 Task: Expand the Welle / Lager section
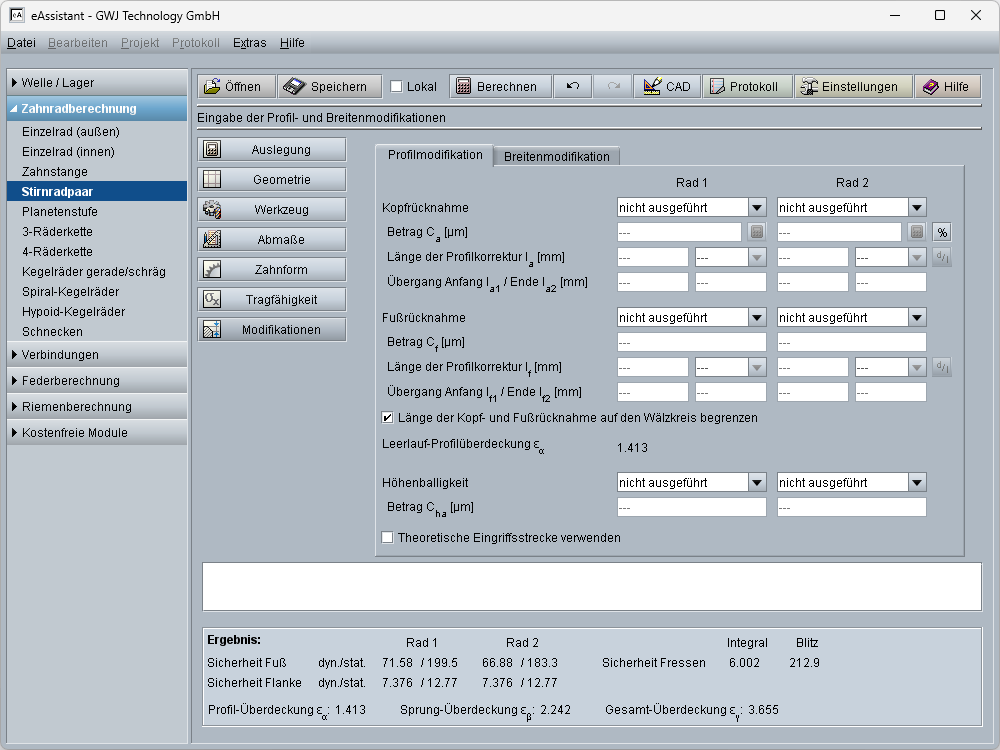(97, 83)
